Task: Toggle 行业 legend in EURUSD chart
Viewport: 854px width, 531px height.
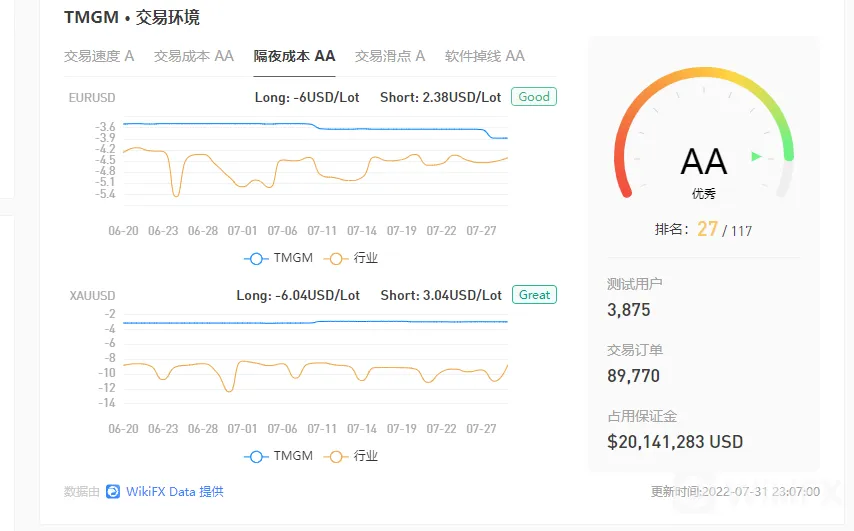Action: click(351, 258)
